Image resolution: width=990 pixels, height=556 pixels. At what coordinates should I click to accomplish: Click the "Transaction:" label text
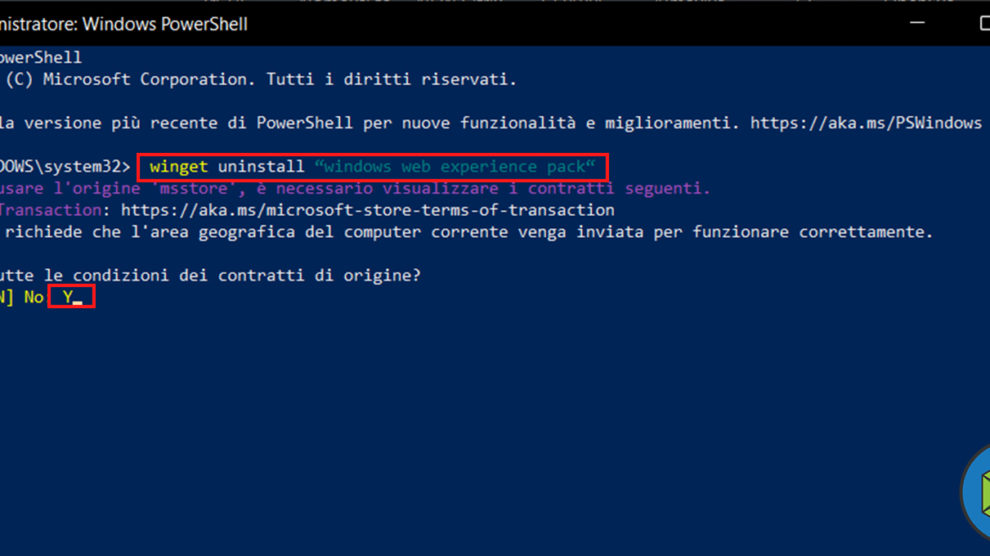click(50, 210)
